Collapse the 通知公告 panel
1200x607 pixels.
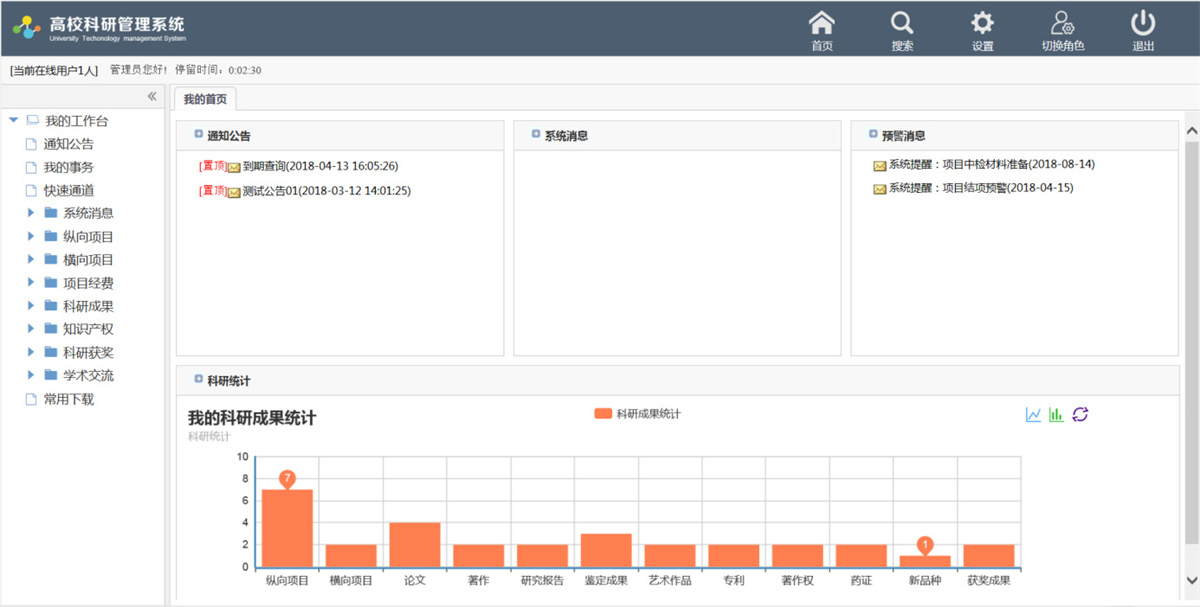coord(199,135)
